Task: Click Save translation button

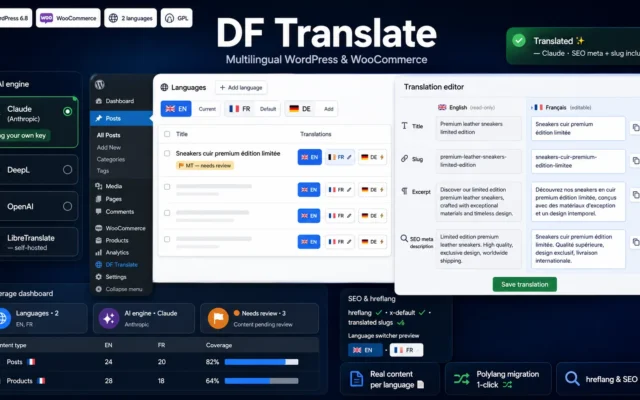Action: (524, 284)
